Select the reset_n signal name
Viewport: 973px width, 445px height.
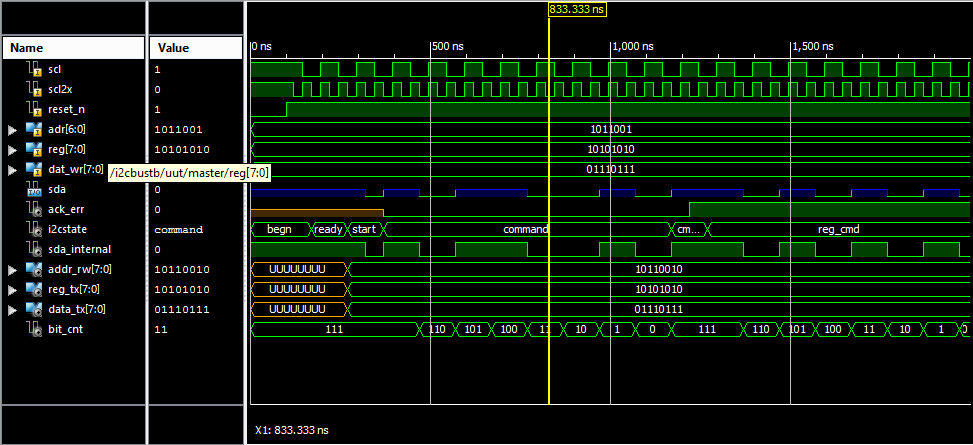click(x=65, y=109)
